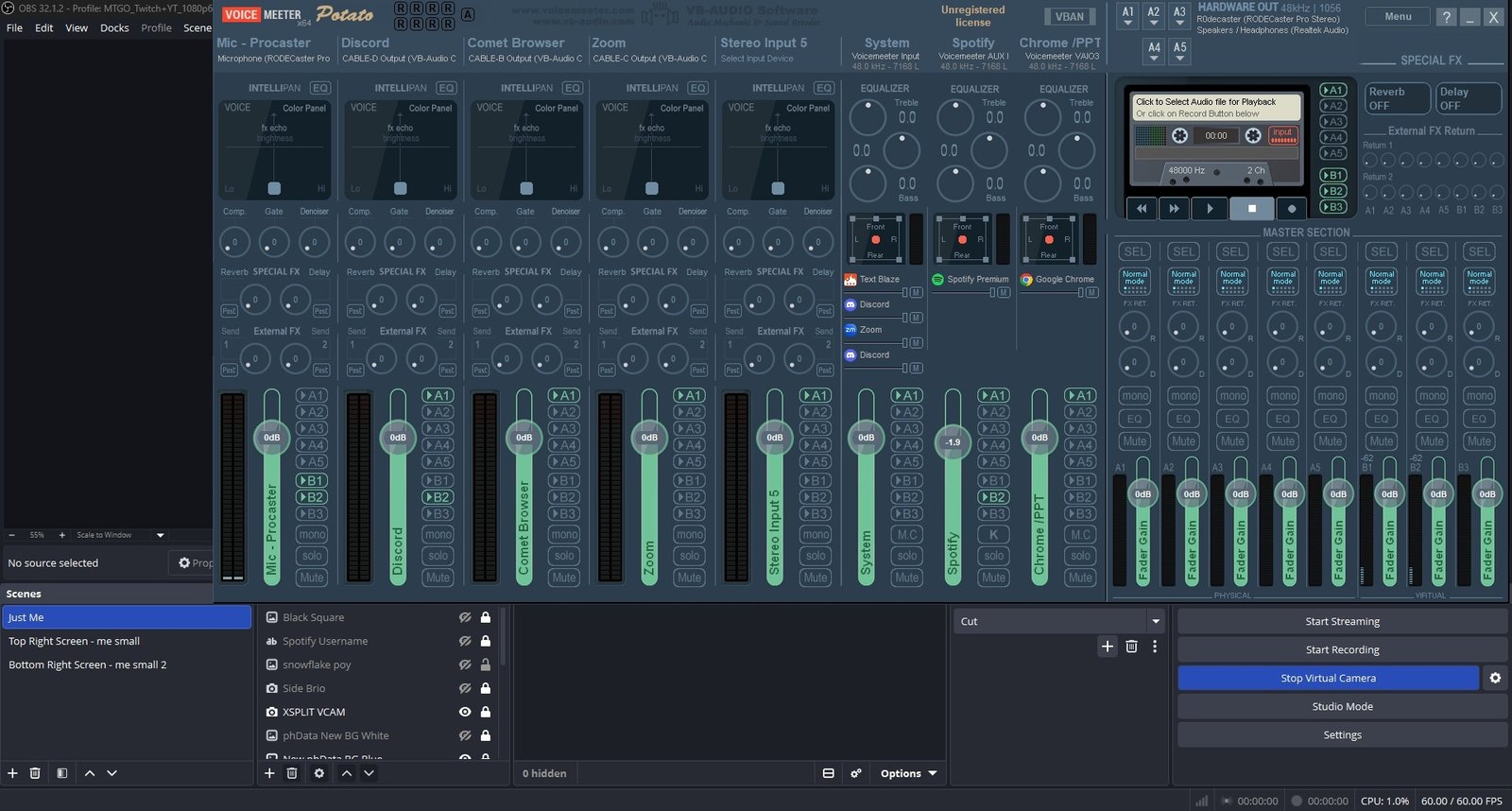Add a new source in OBS

click(x=269, y=773)
